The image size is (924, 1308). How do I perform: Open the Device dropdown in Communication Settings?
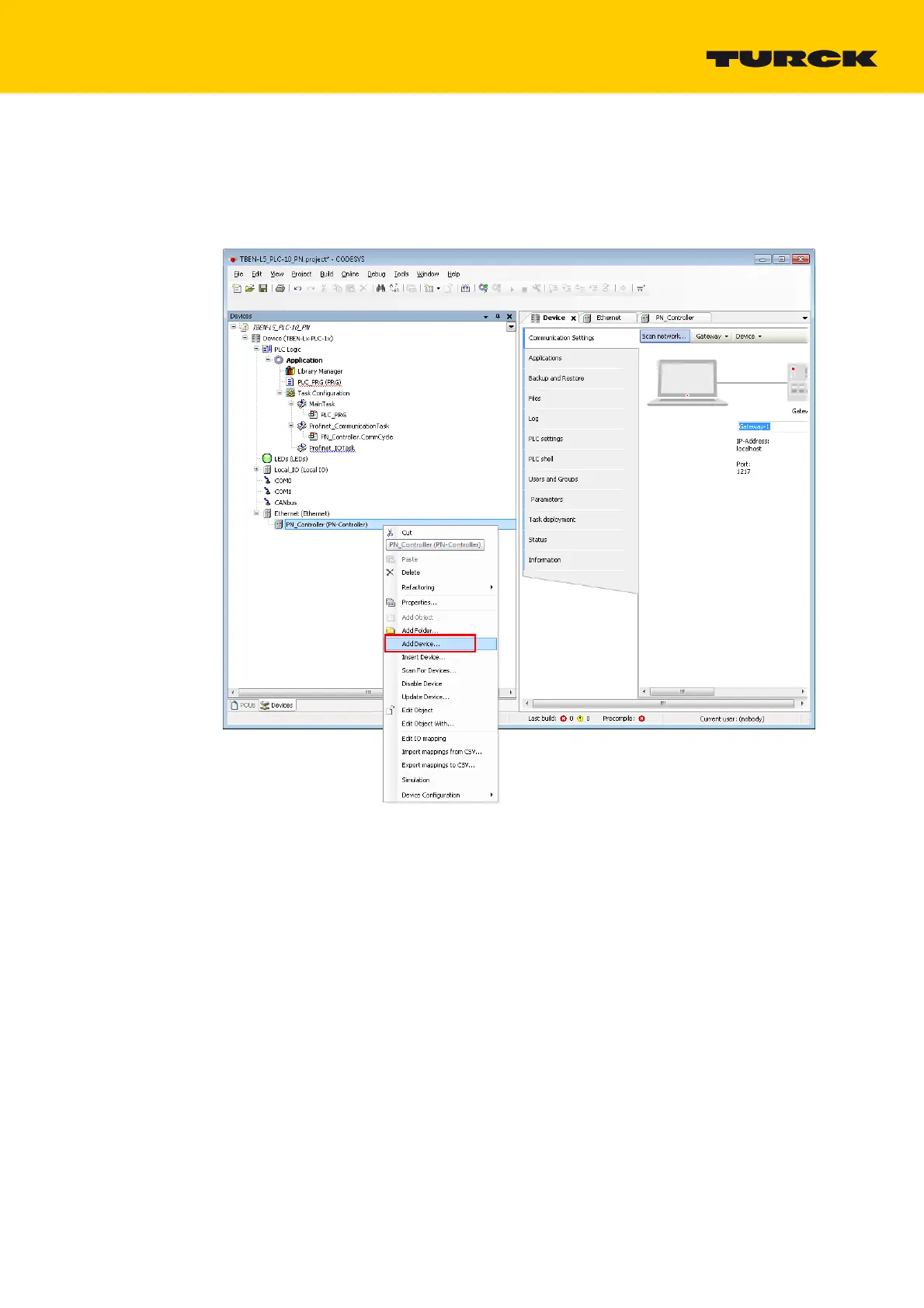tap(749, 336)
